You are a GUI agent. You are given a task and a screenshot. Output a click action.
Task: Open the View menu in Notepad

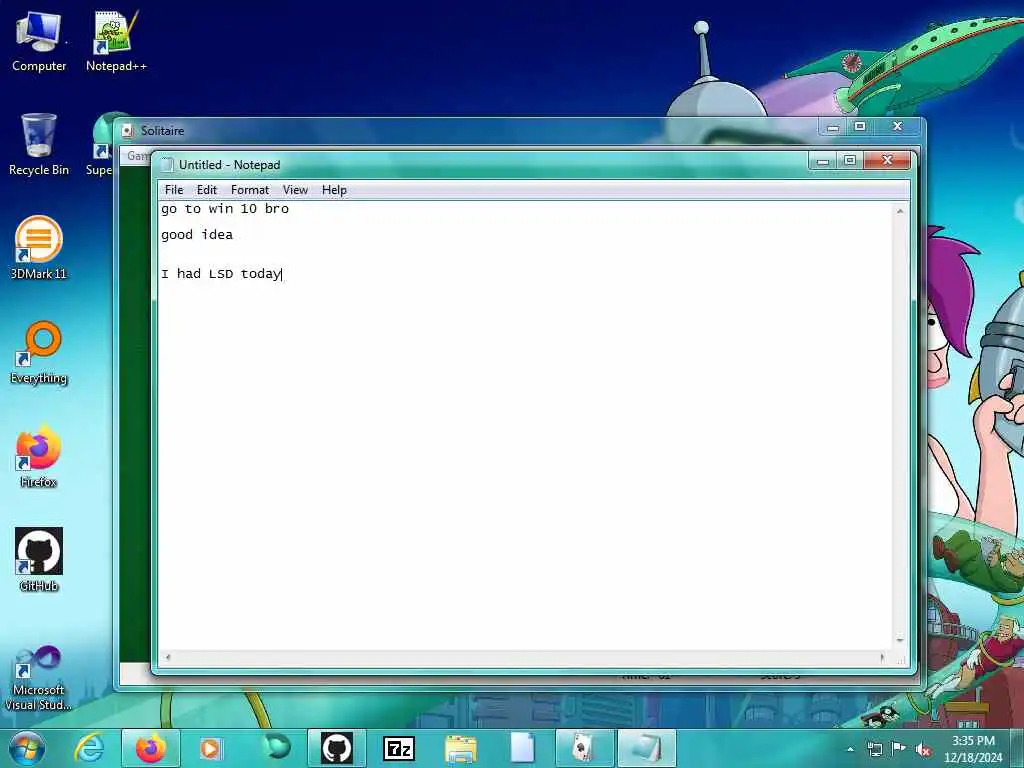(x=295, y=190)
